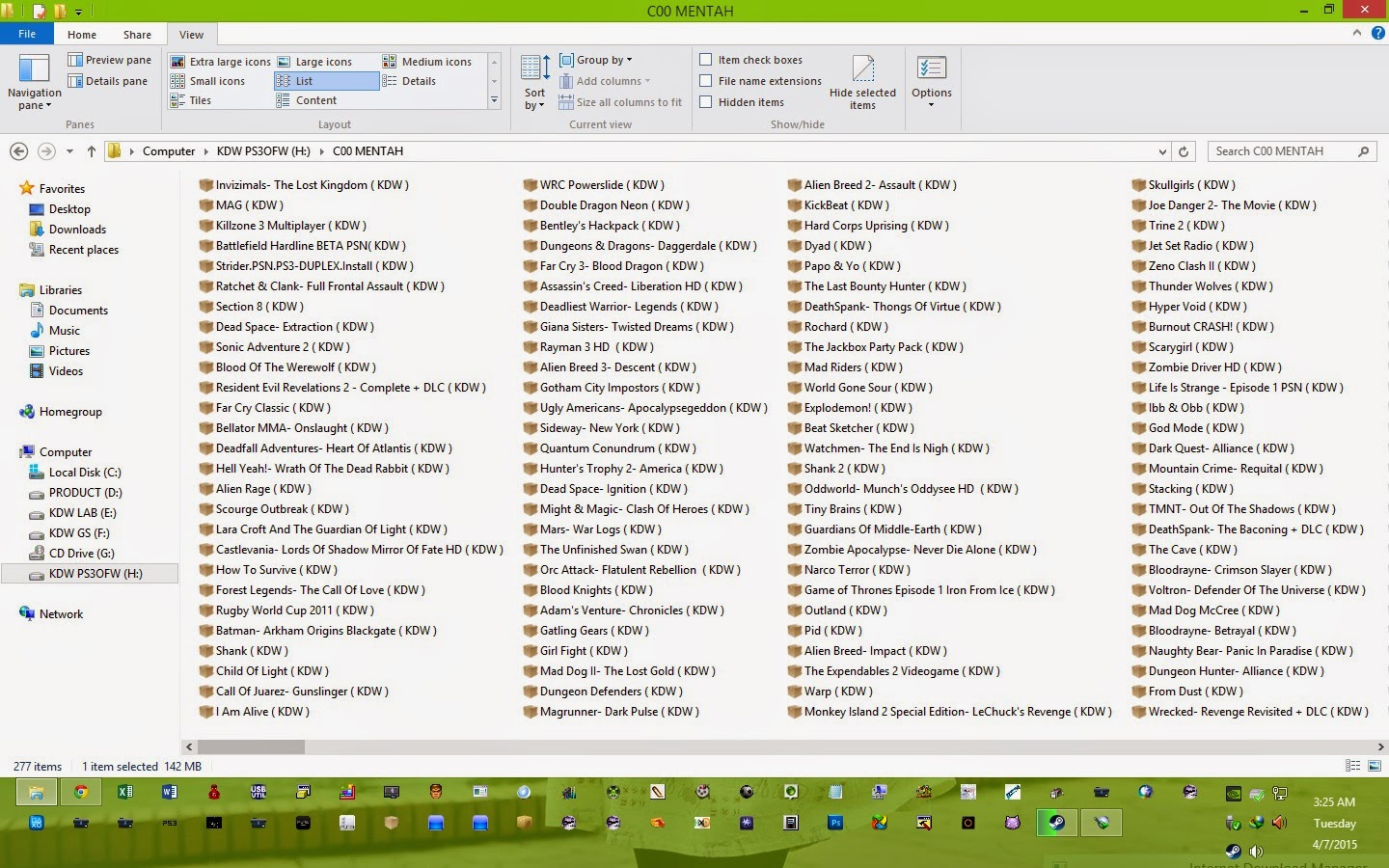Click Computer in the address breadcrumb
The width and height of the screenshot is (1389, 868).
(x=169, y=151)
